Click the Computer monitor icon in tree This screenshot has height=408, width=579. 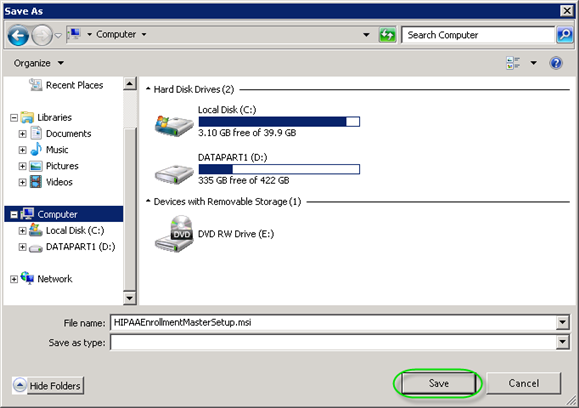pos(27,214)
